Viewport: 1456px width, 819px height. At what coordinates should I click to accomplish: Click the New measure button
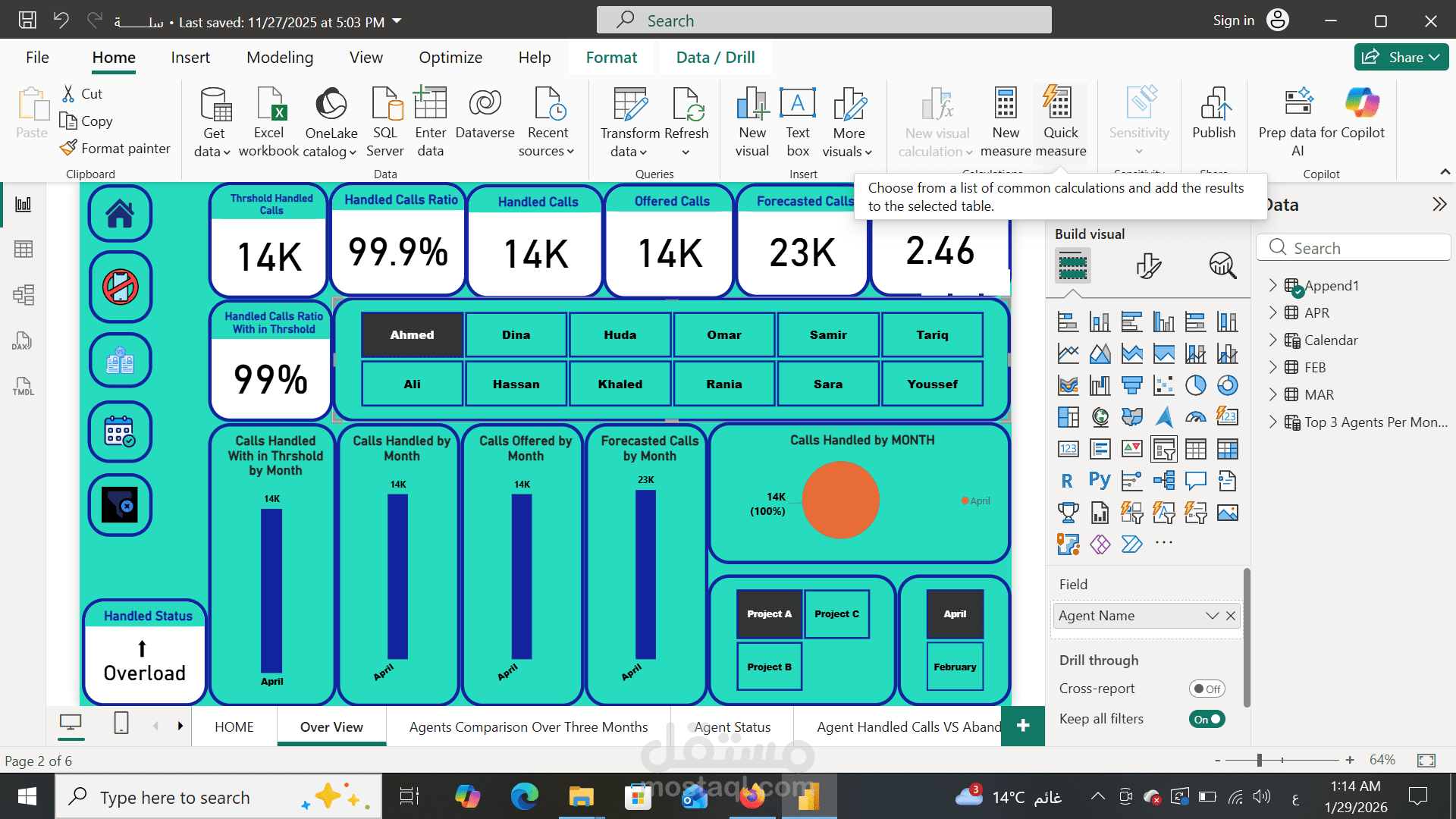coord(1005,121)
